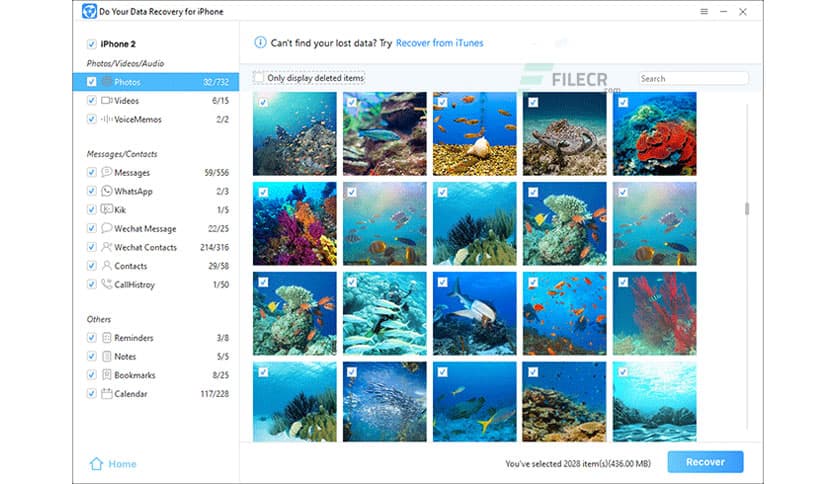Click the Kik icon
836x484 pixels.
107,209
